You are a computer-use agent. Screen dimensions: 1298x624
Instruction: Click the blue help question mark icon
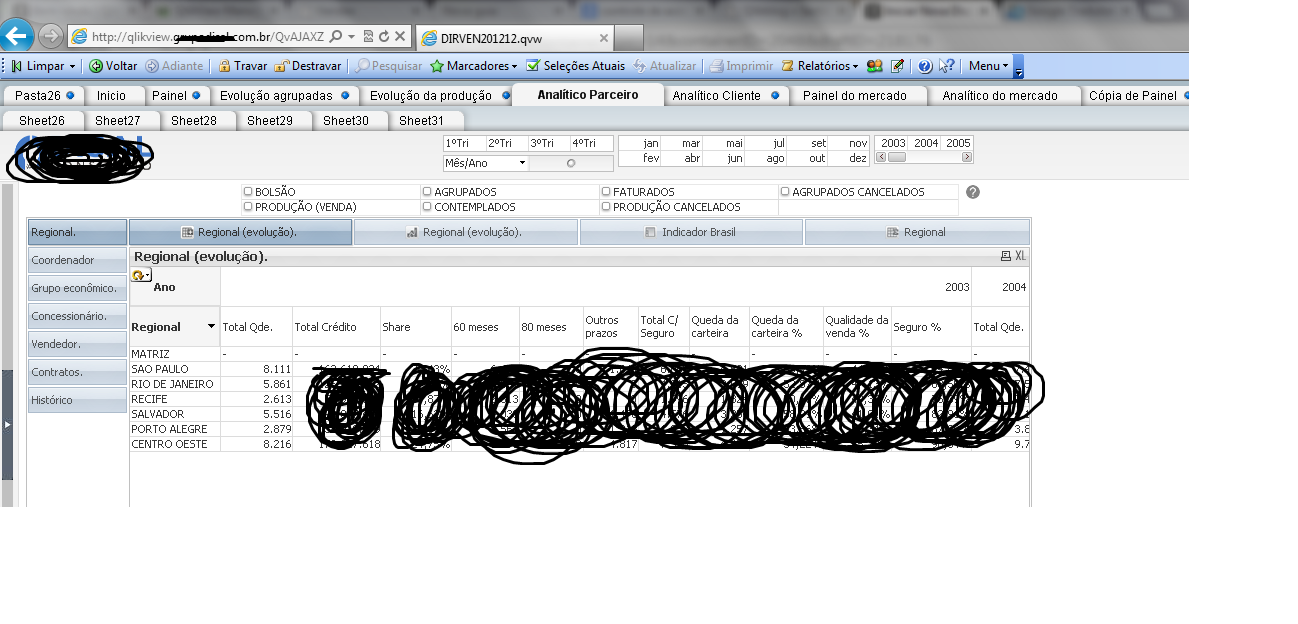[x=925, y=66]
